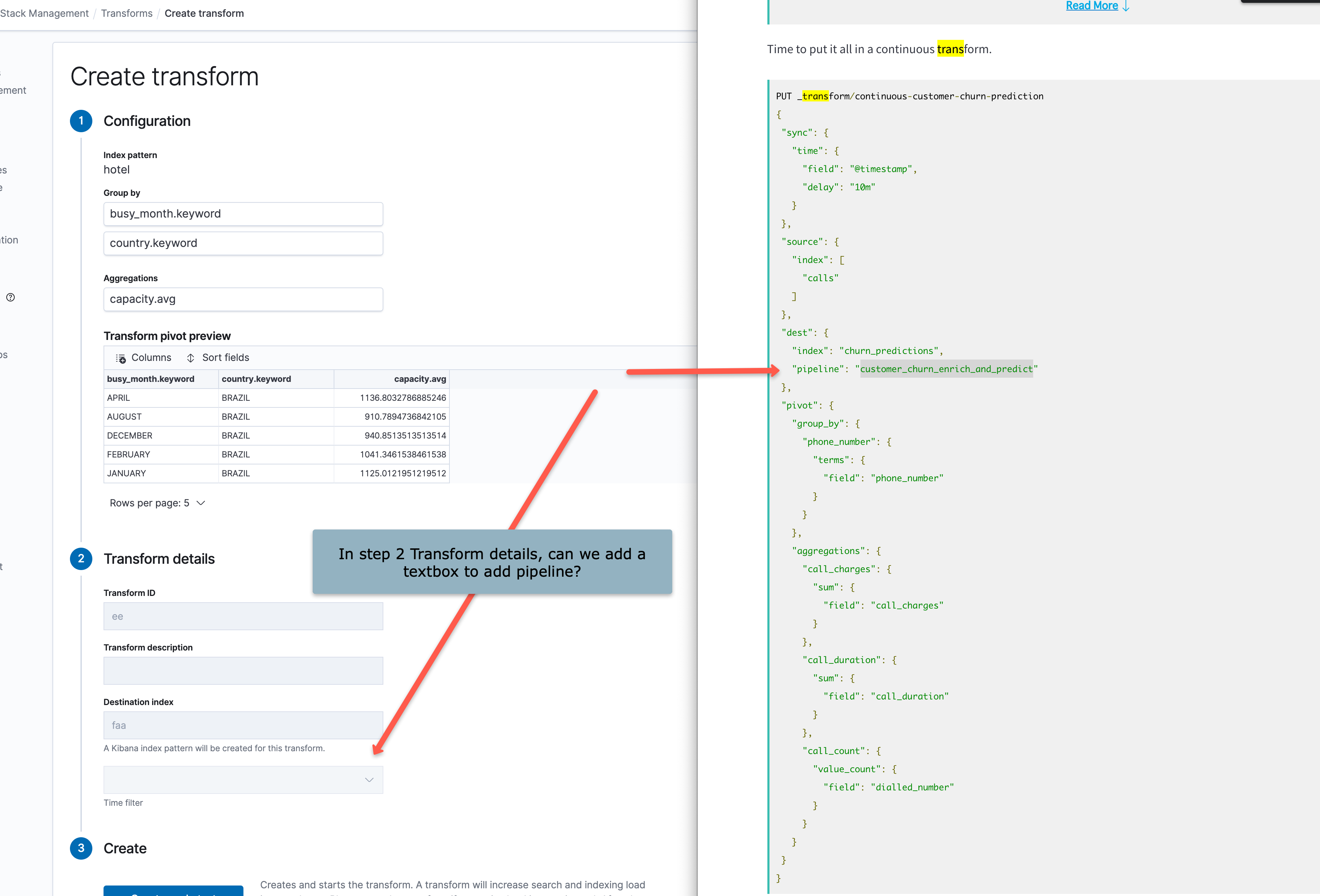This screenshot has width=1320, height=896.
Task: Click the "index": "churn_predictions" code line
Action: [867, 351]
